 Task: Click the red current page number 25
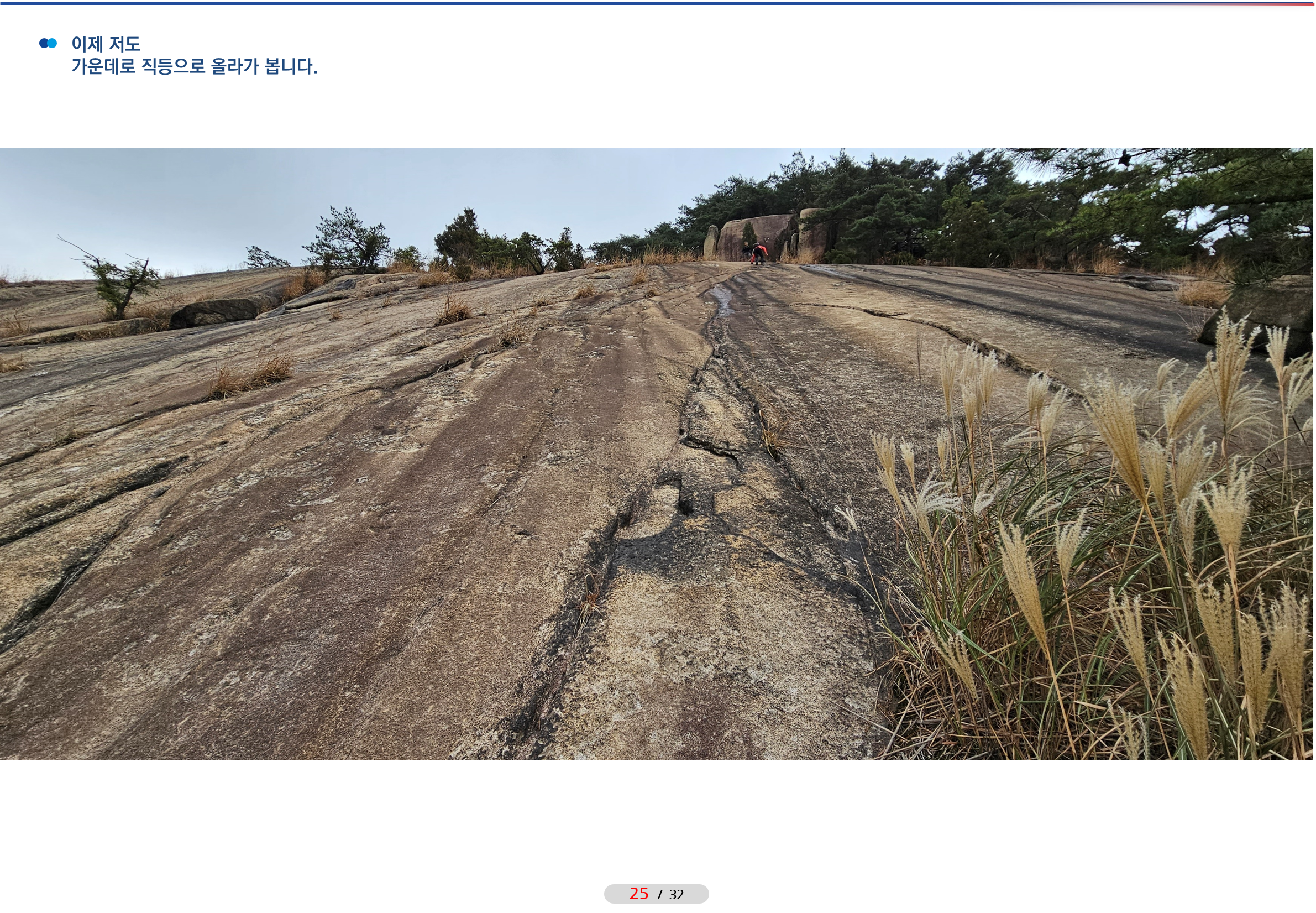638,894
